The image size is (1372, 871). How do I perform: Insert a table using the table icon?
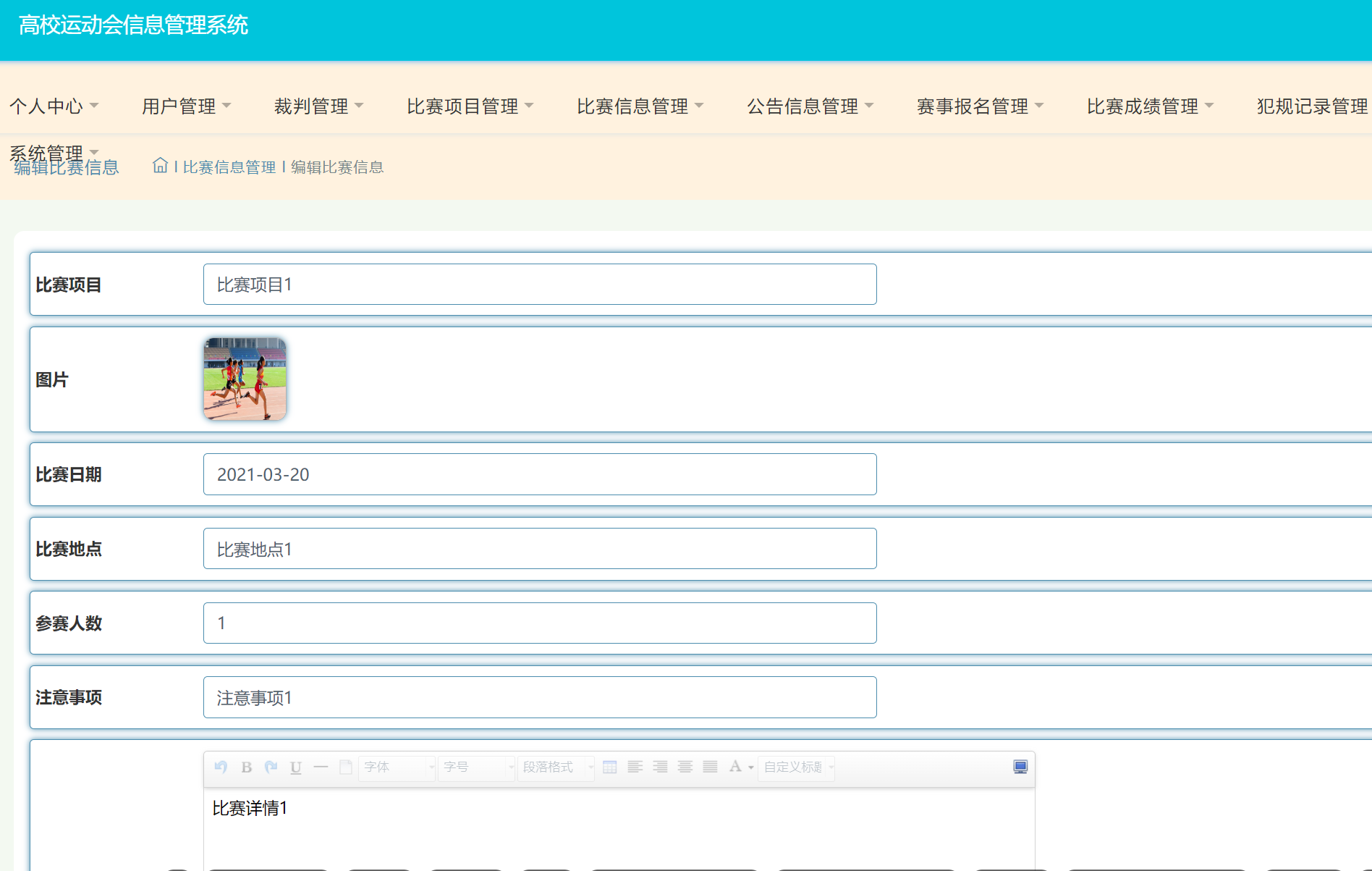610,767
